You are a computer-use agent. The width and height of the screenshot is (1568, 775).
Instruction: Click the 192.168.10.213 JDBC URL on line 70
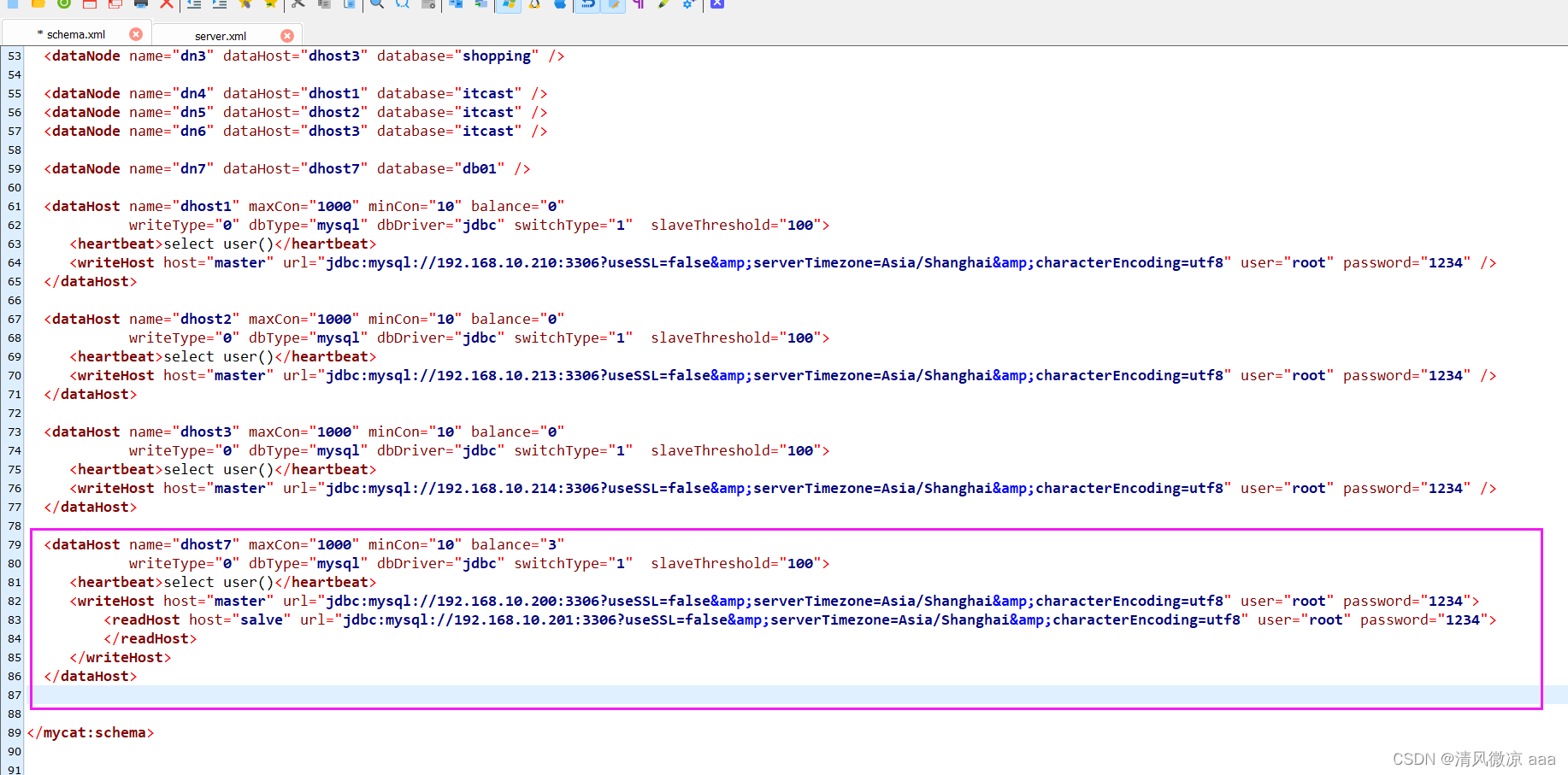(775, 375)
